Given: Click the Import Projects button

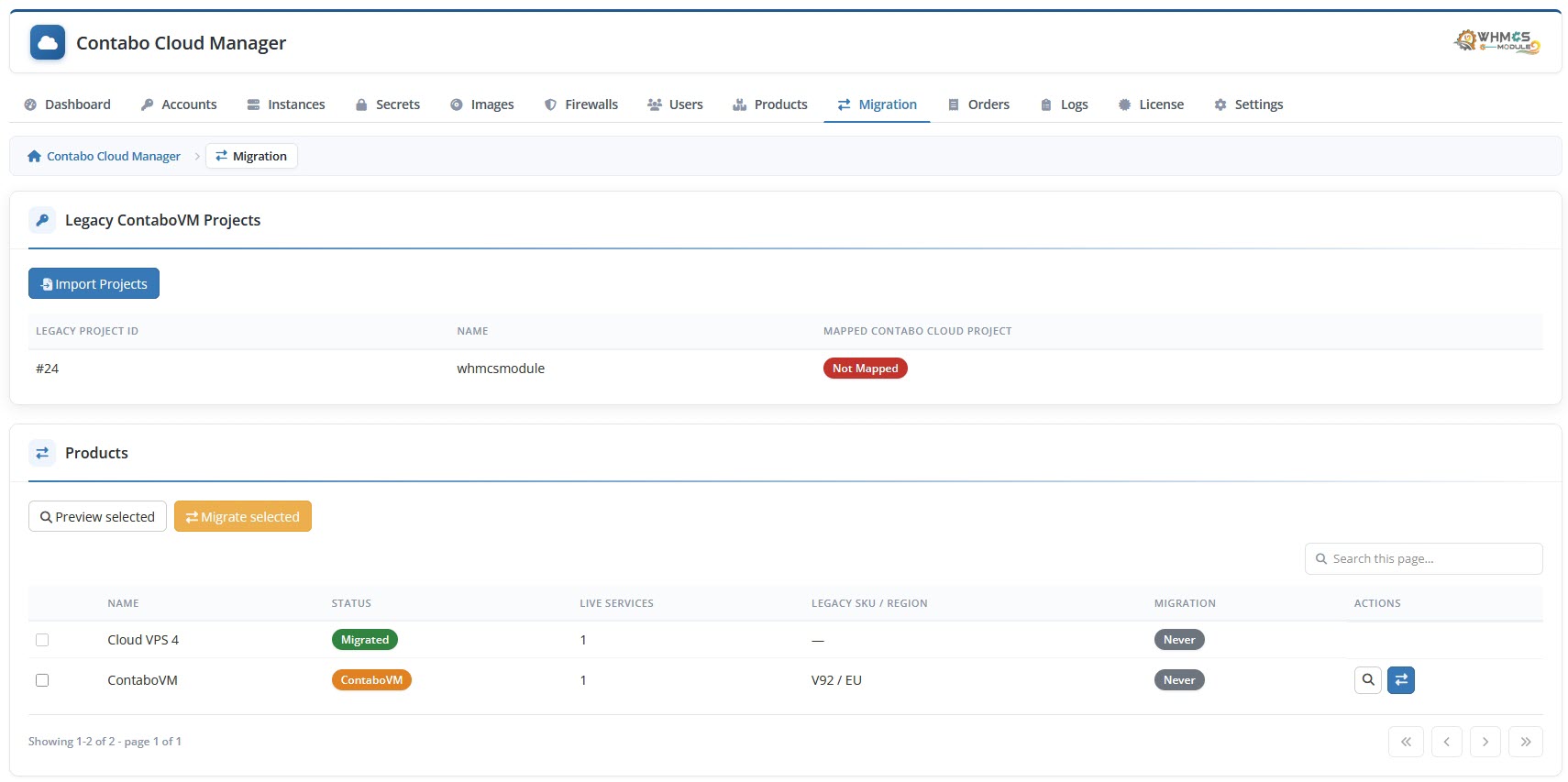Looking at the screenshot, I should pyautogui.click(x=94, y=283).
